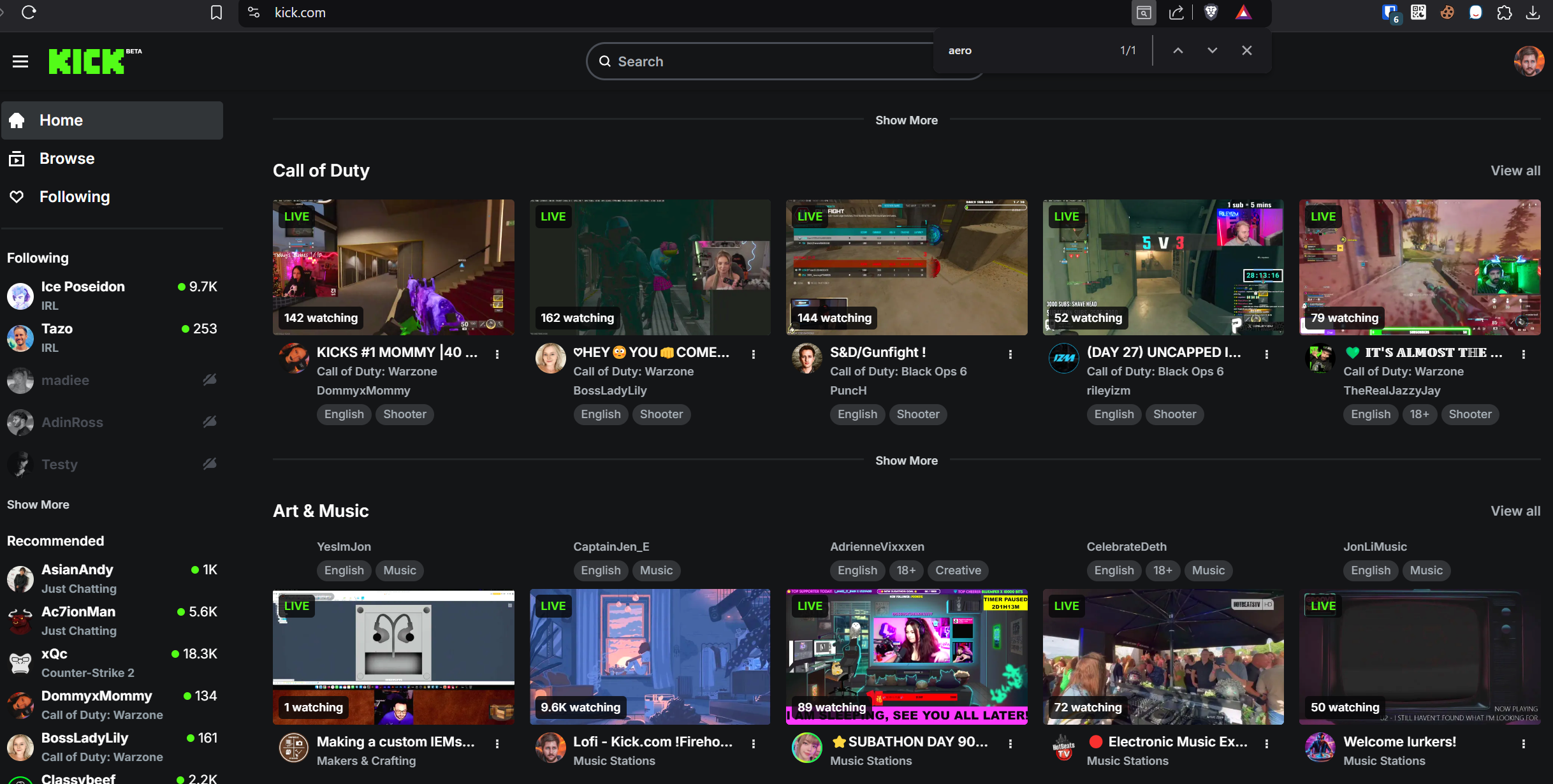Go to next find result arrow
This screenshot has width=1553, height=784.
1212,50
